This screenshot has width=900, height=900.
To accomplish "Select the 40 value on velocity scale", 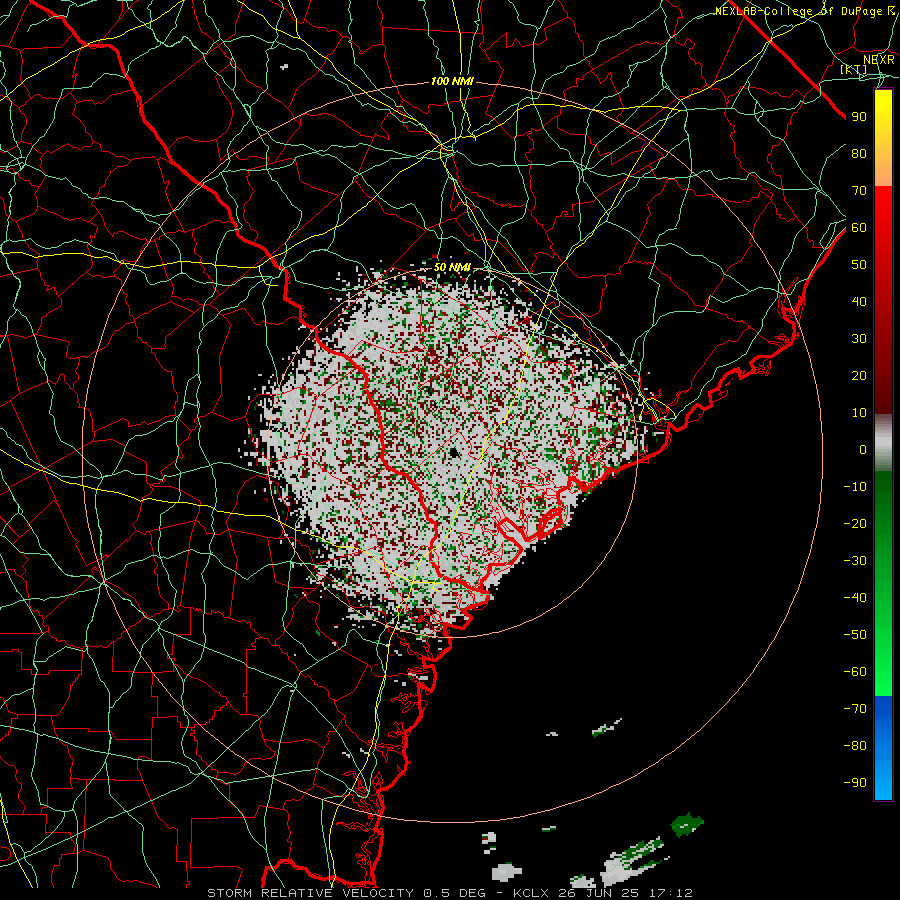I will tap(859, 301).
